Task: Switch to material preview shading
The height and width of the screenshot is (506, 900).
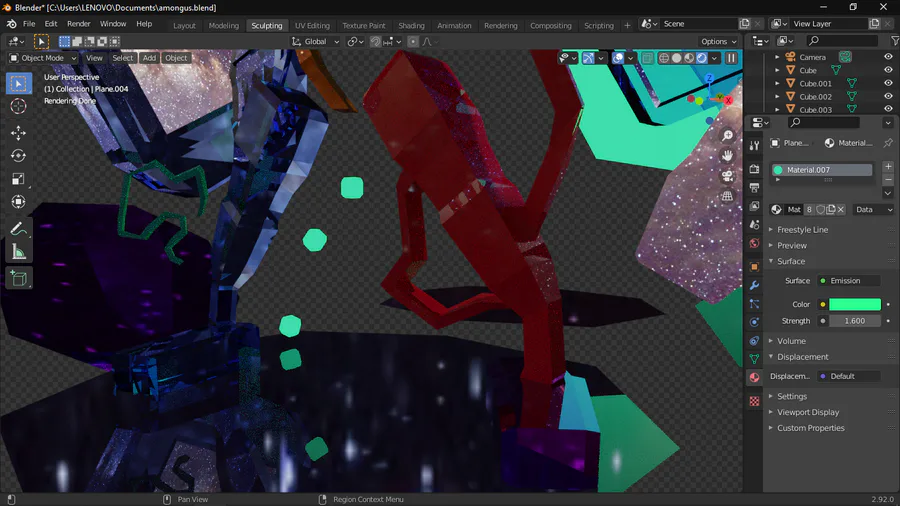Action: [x=689, y=58]
